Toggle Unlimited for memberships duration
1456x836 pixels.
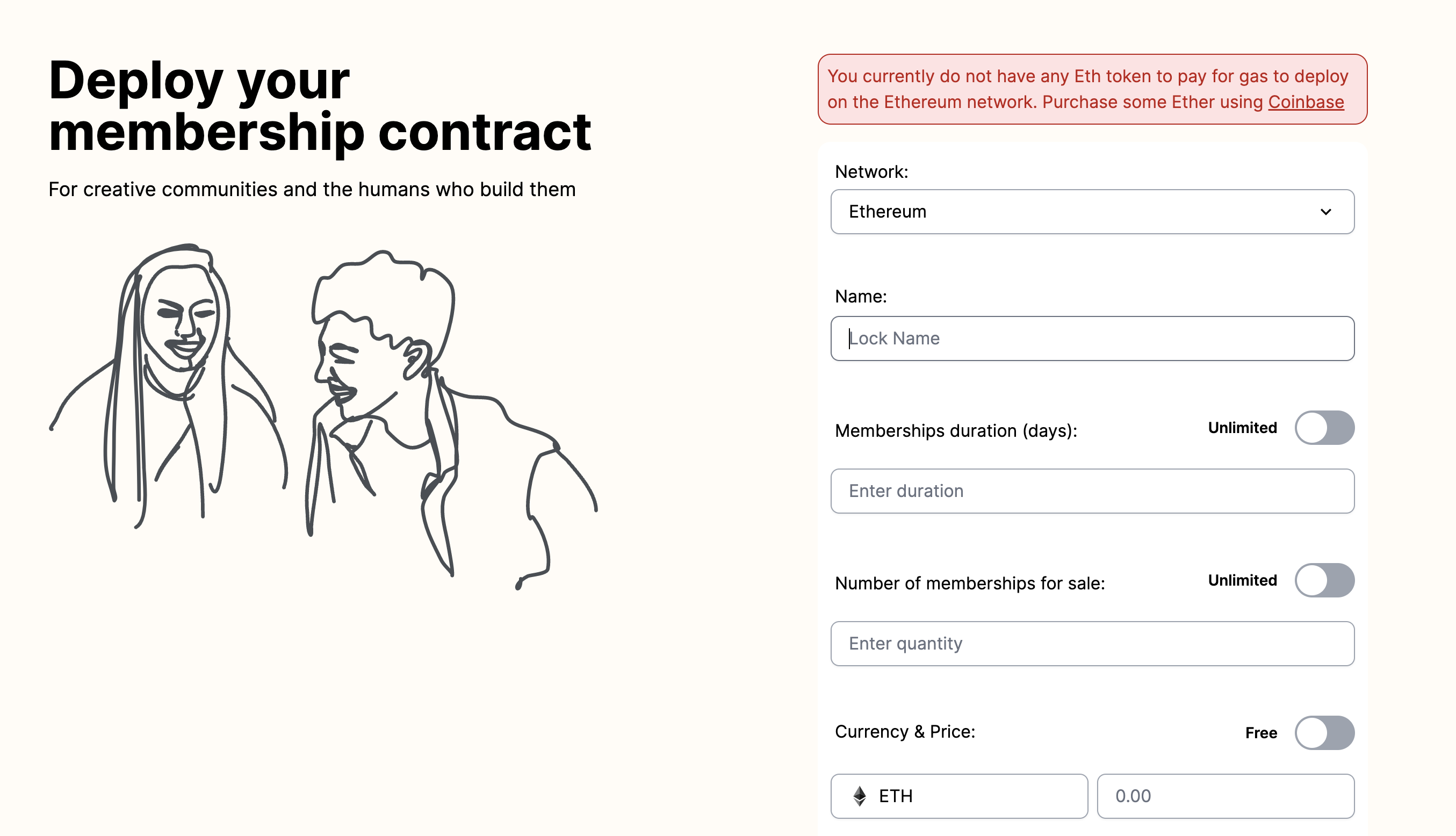pos(1324,428)
